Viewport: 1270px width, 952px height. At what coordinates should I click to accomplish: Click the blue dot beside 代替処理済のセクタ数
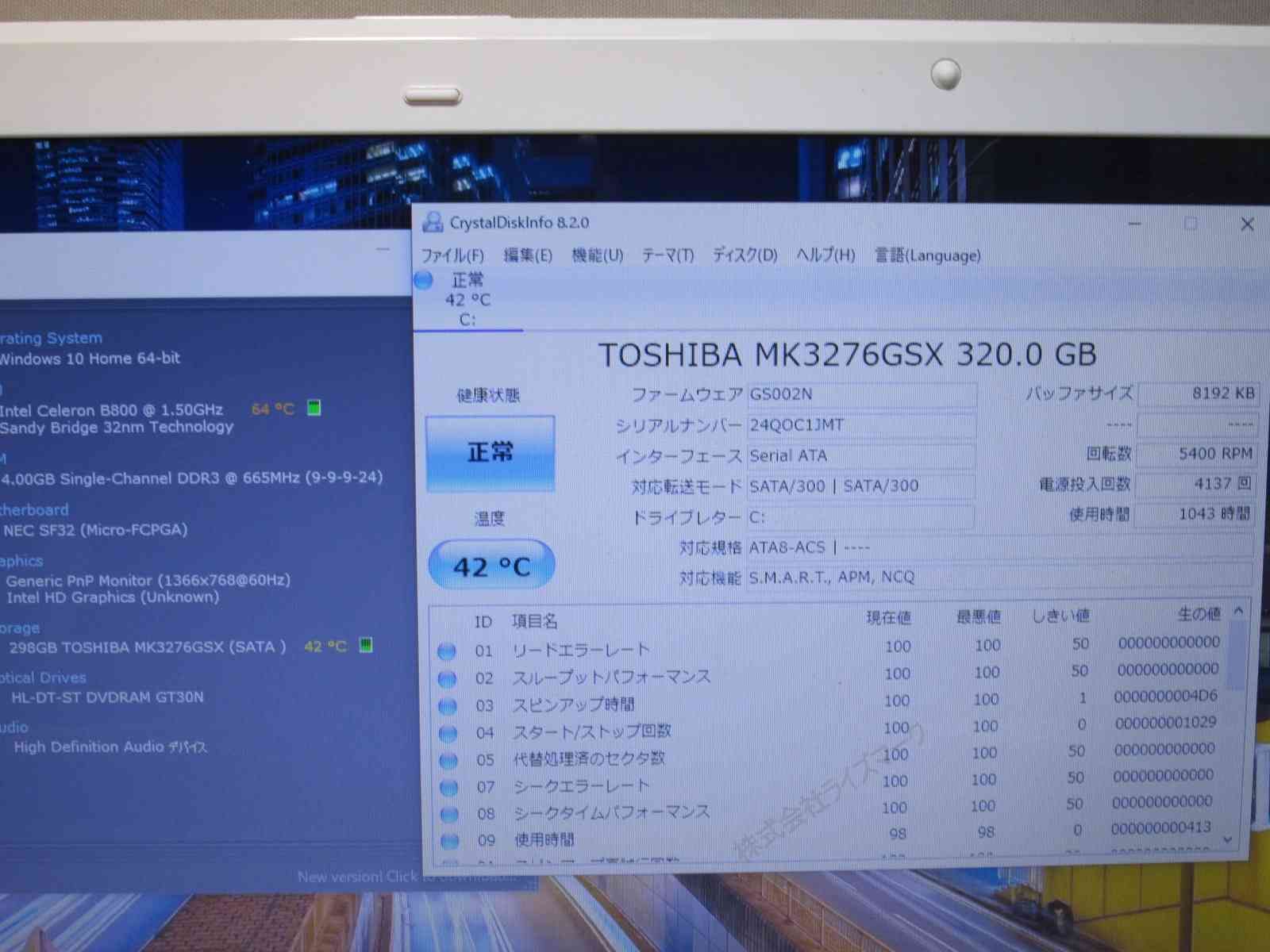click(x=448, y=758)
